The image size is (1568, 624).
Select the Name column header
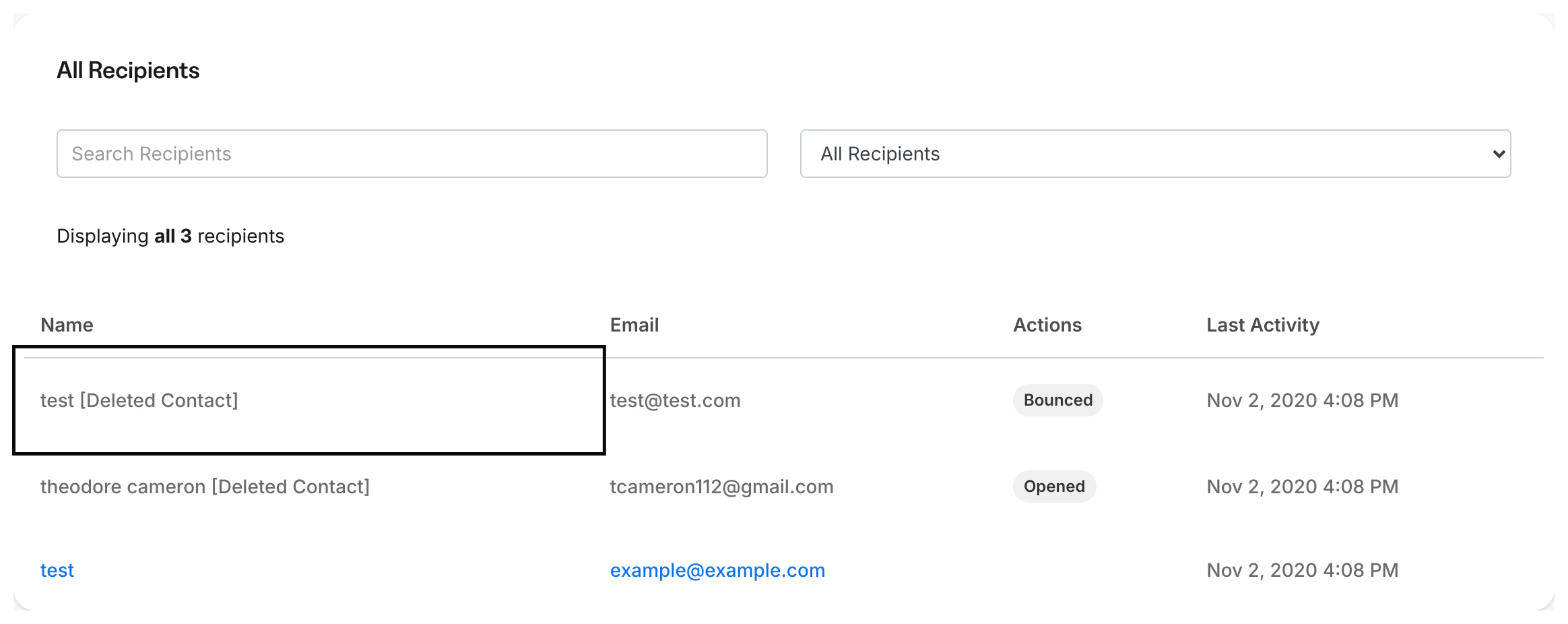click(x=67, y=325)
